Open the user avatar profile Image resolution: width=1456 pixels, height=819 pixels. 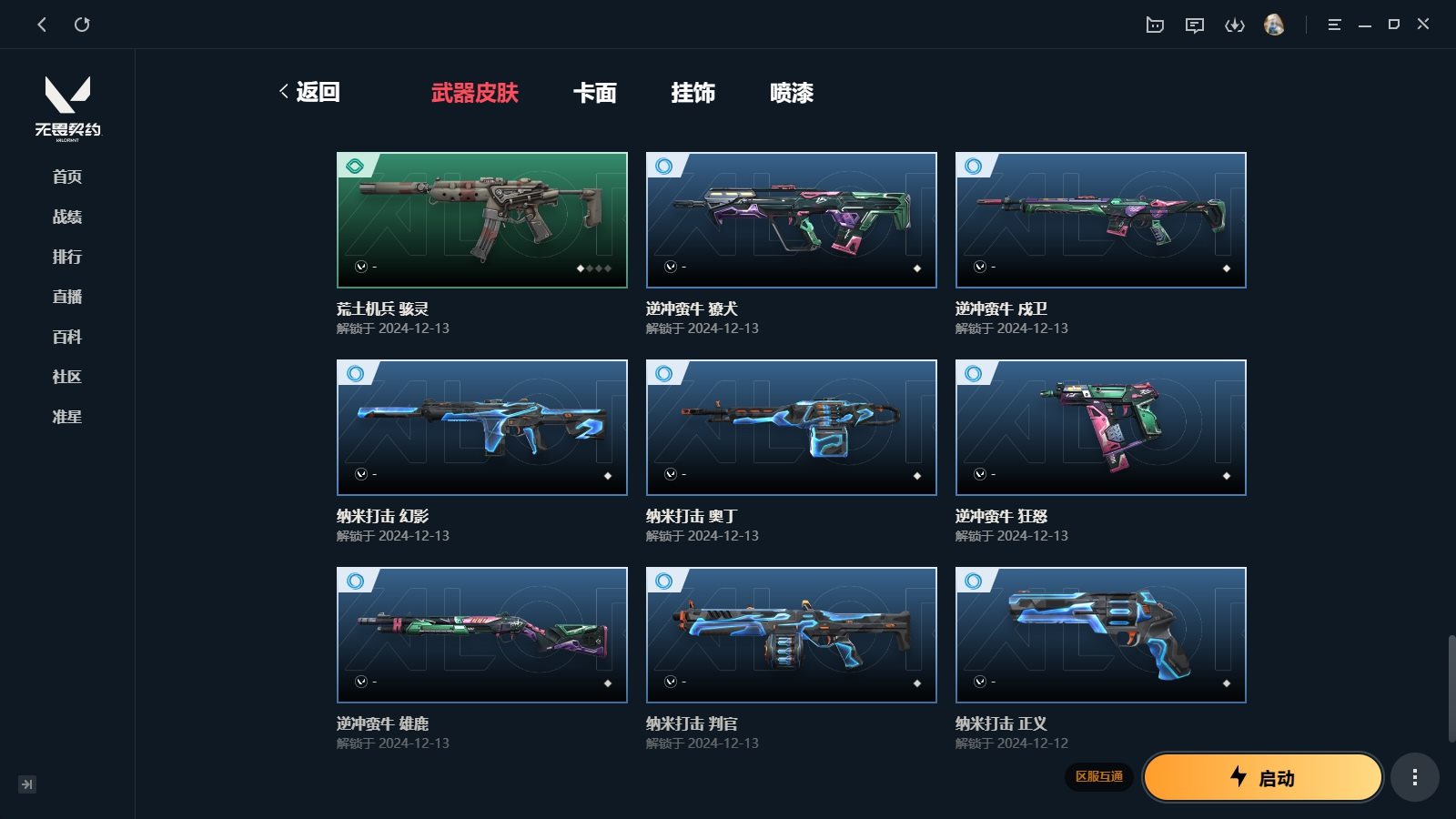click(1274, 25)
